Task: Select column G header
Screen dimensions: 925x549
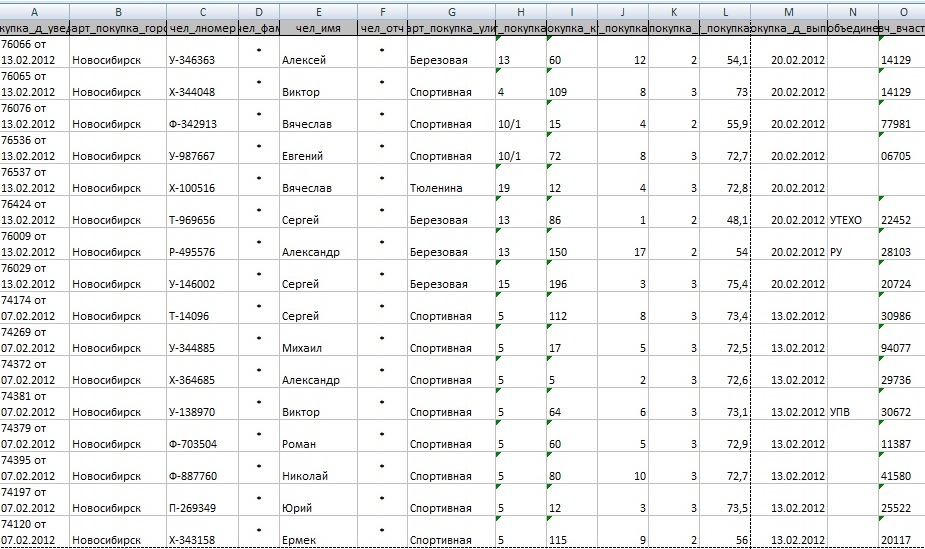Action: tap(451, 11)
